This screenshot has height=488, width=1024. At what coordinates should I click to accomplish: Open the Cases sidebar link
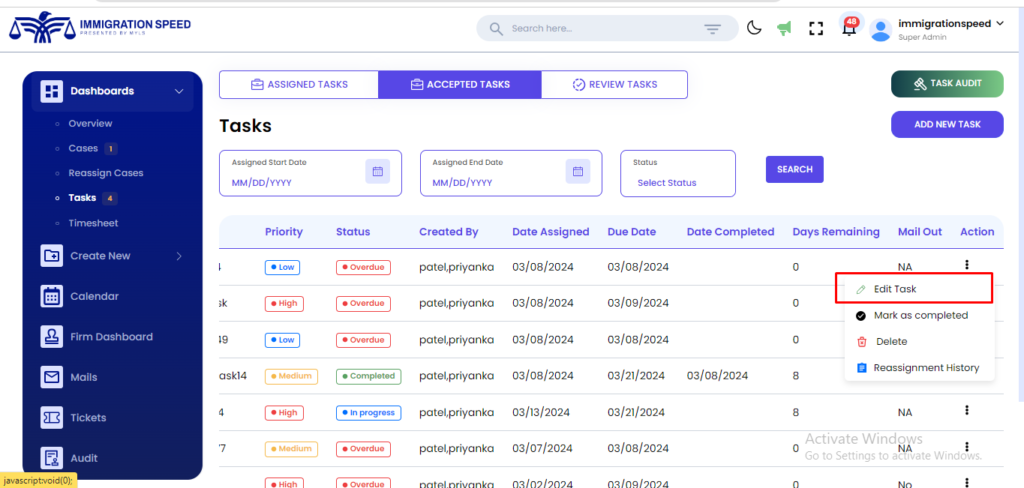click(x=83, y=148)
